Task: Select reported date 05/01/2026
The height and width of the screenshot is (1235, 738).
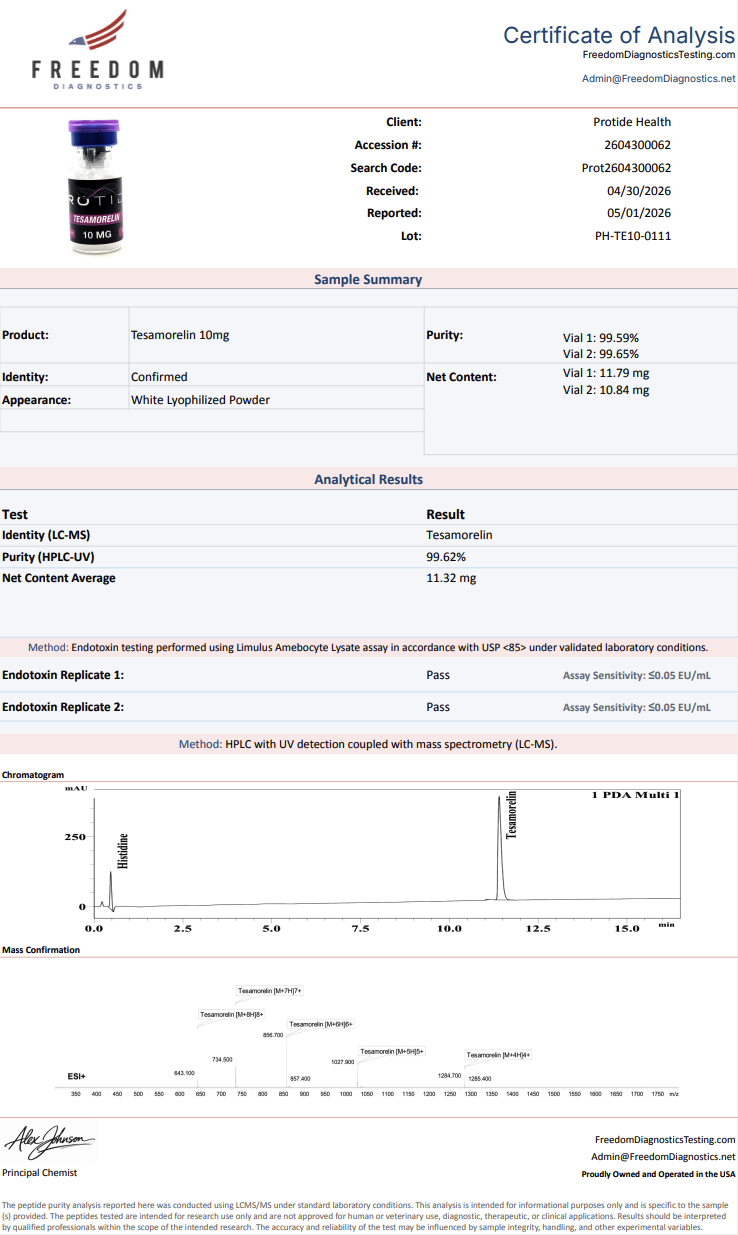Action: (639, 213)
